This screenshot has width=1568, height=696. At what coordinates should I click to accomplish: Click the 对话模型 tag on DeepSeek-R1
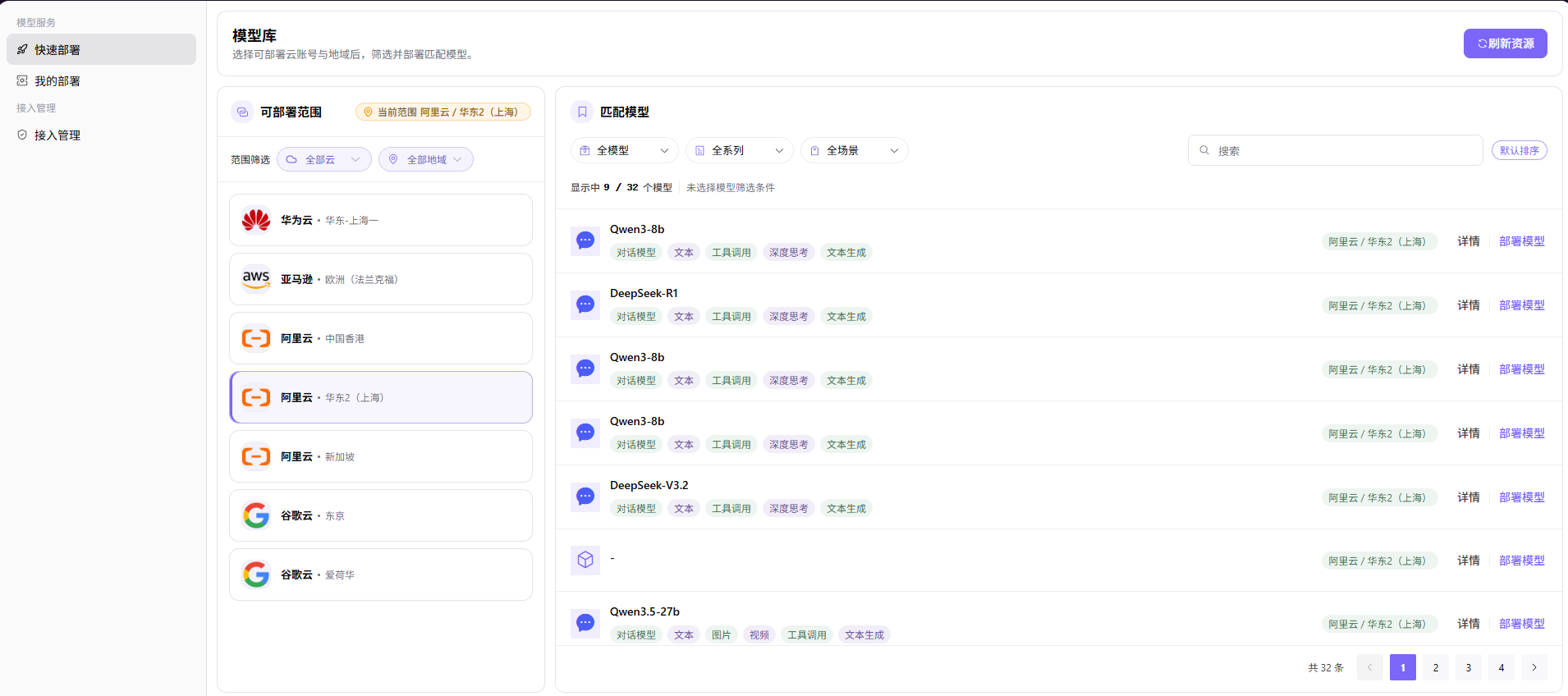636,316
